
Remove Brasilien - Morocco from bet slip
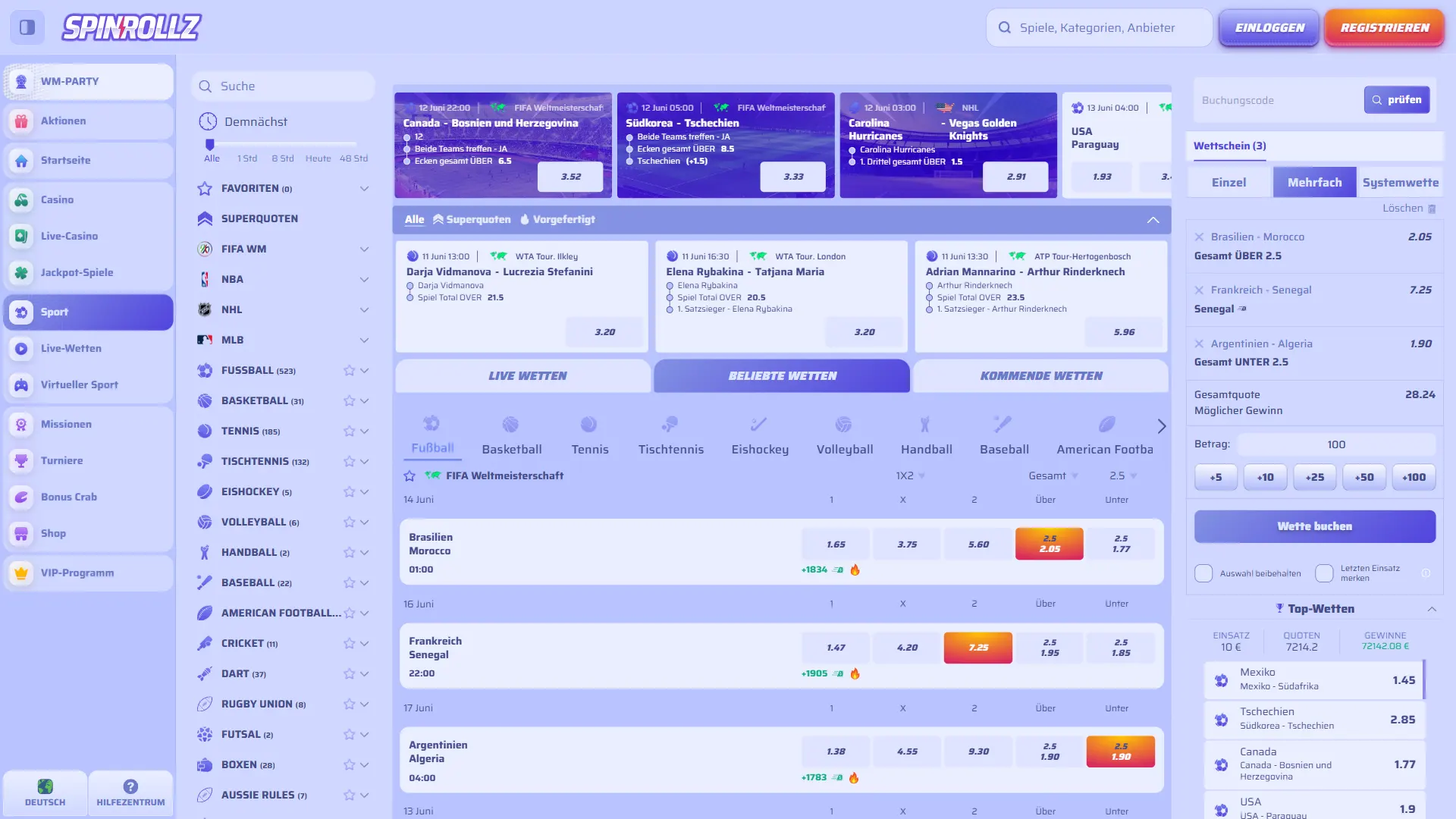click(1199, 237)
